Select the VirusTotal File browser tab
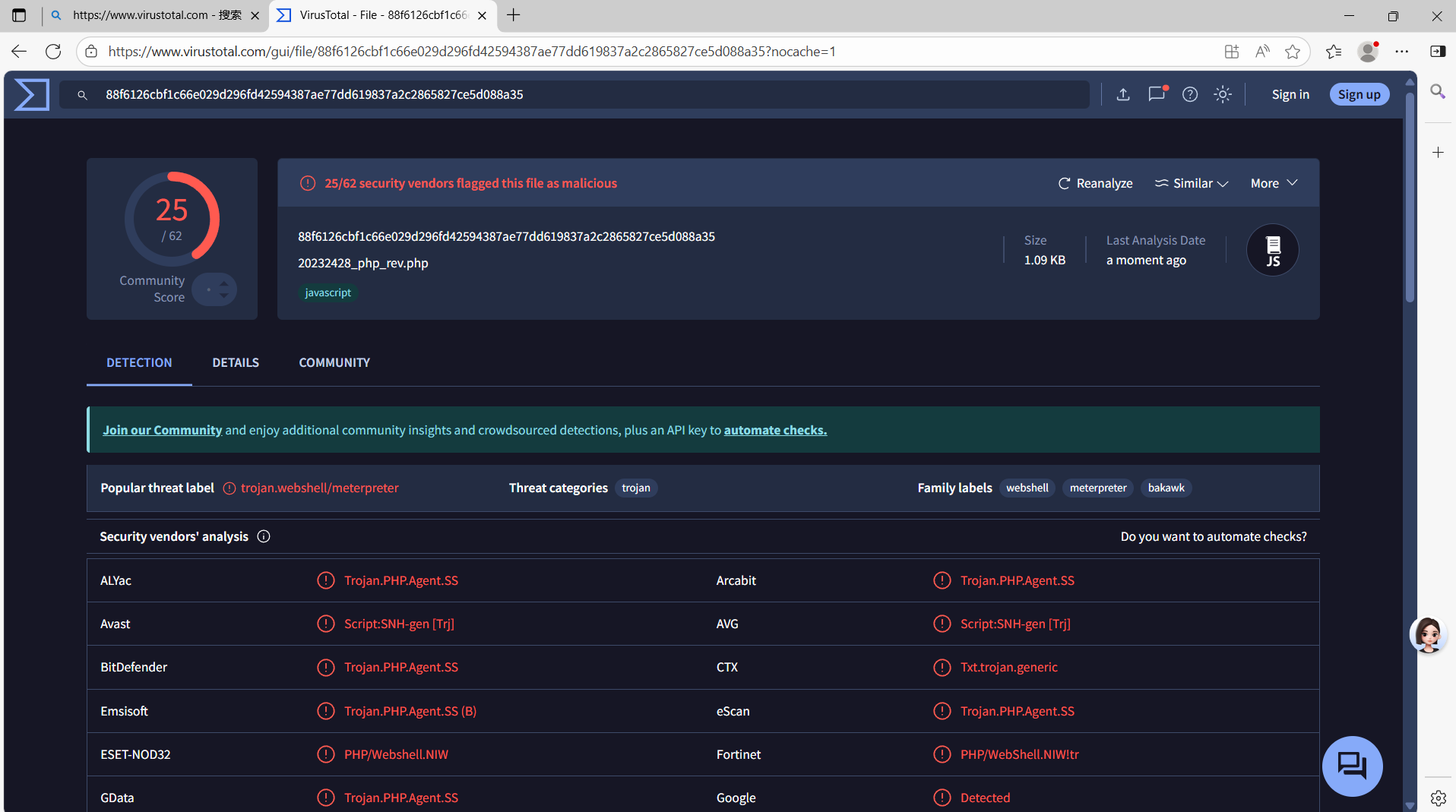Screen dimensions: 1456x812 point(382,15)
